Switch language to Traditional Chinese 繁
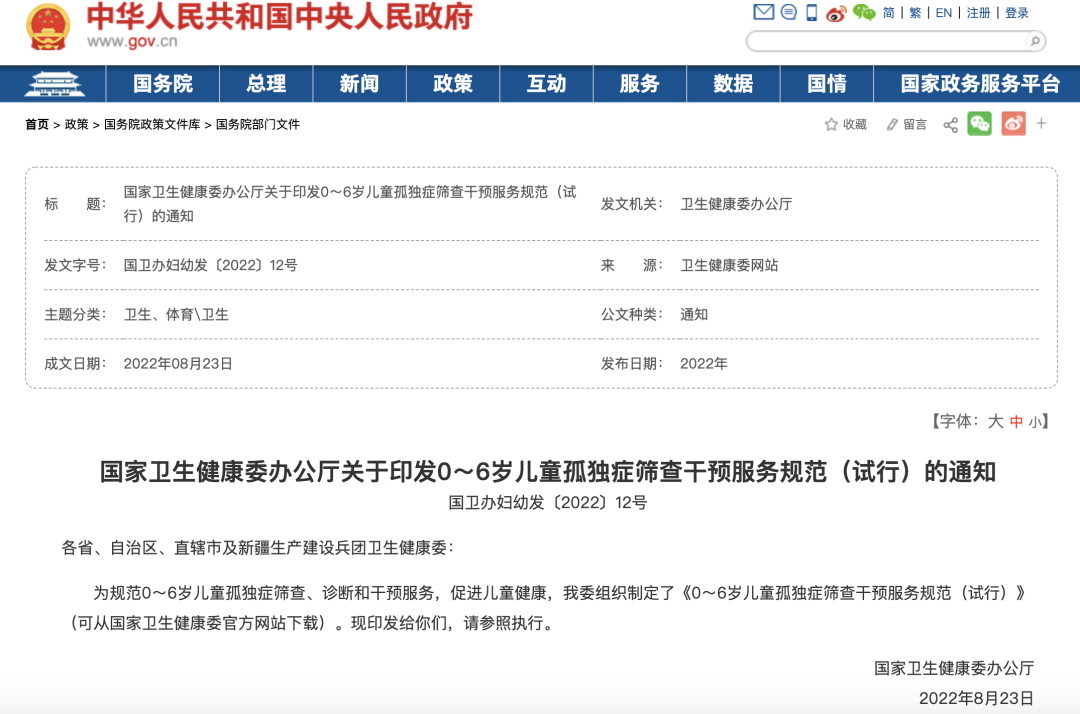This screenshot has width=1080, height=714. click(x=915, y=12)
